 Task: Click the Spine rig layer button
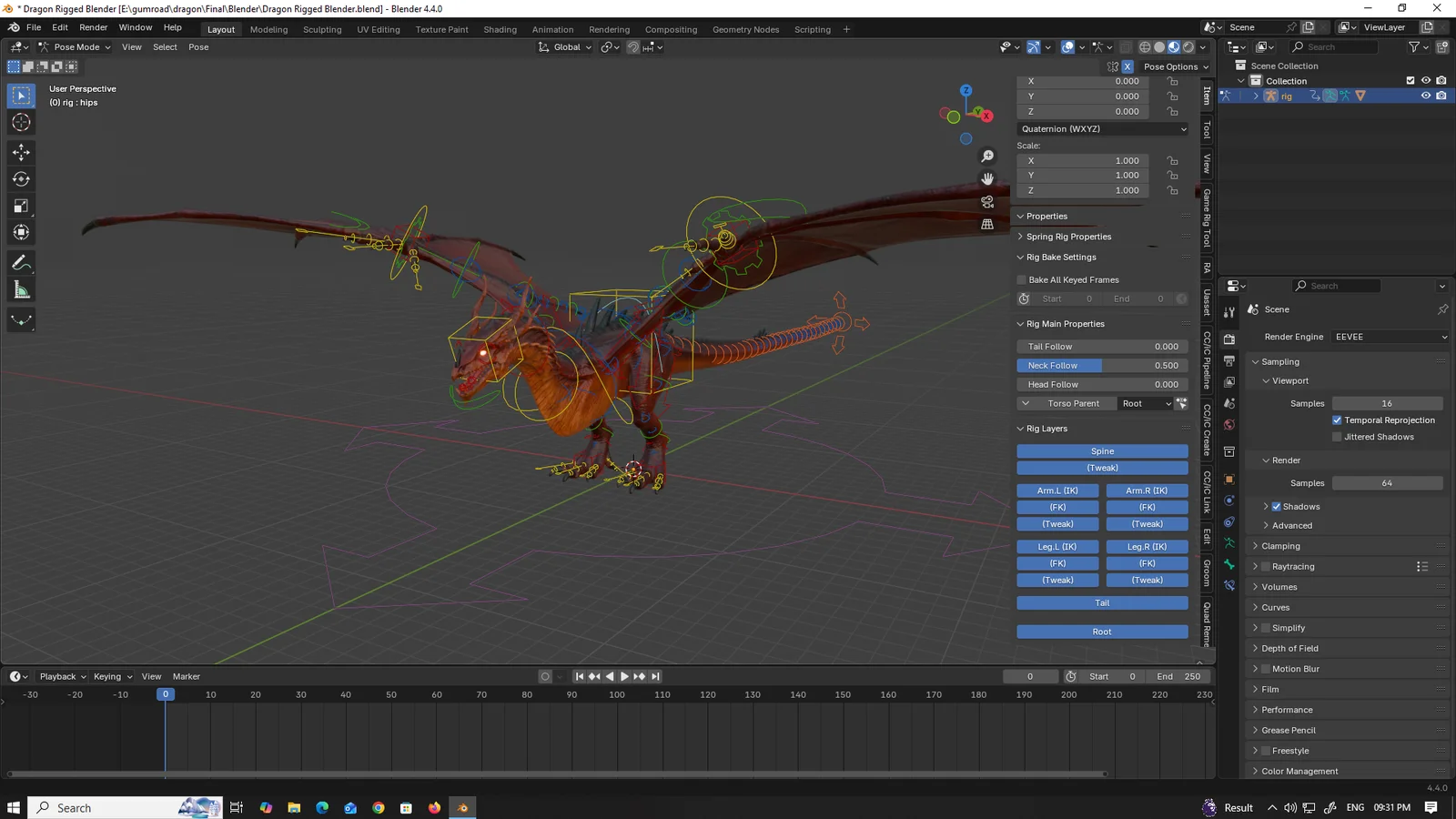(1102, 450)
